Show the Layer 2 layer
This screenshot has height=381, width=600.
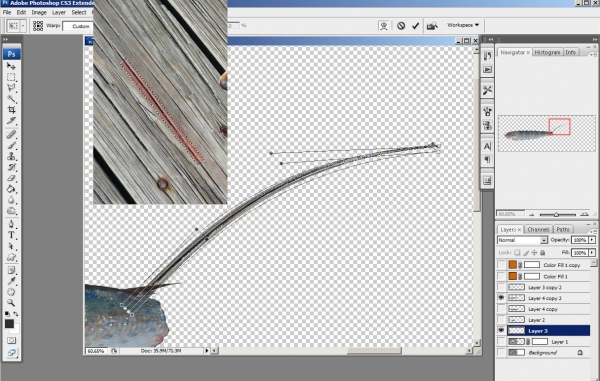pos(501,320)
